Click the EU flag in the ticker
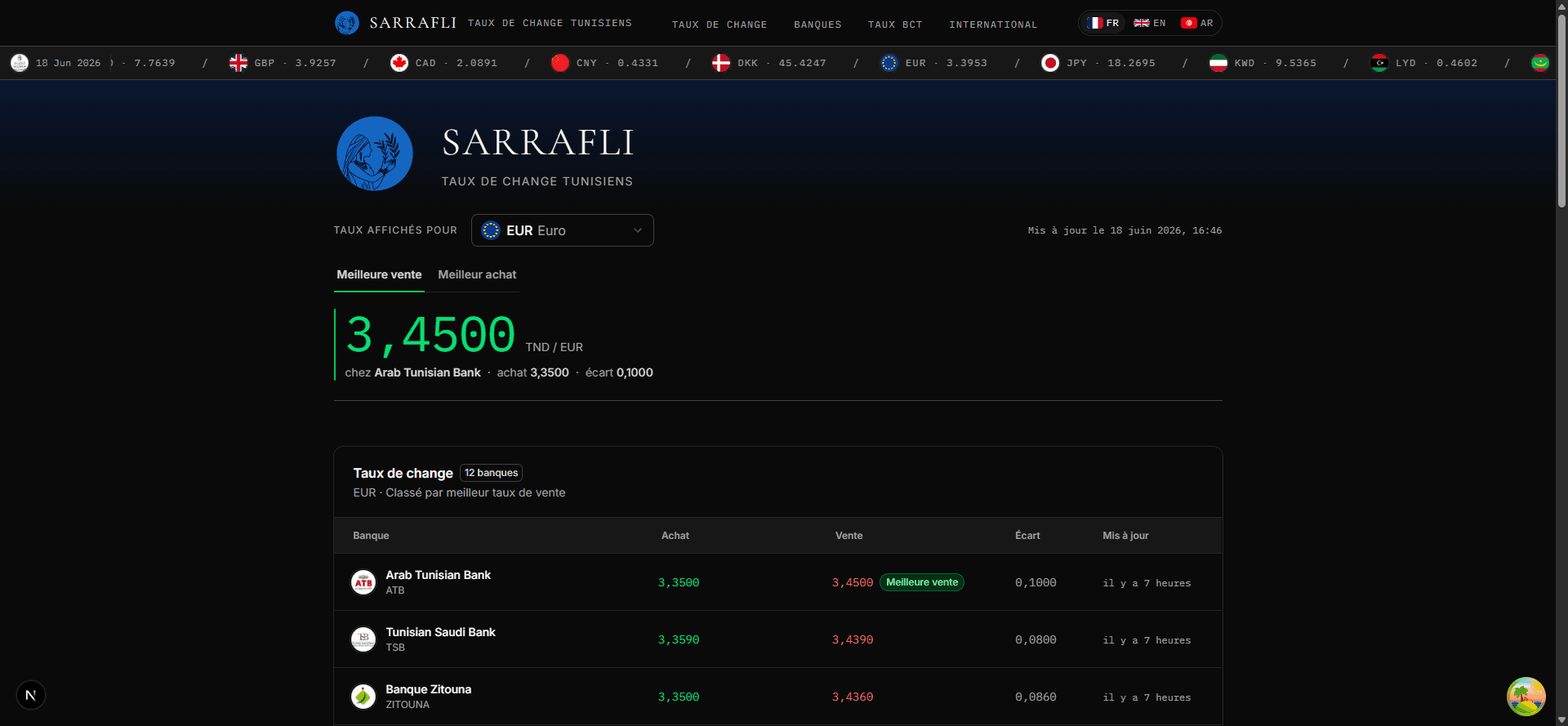 coord(889,63)
